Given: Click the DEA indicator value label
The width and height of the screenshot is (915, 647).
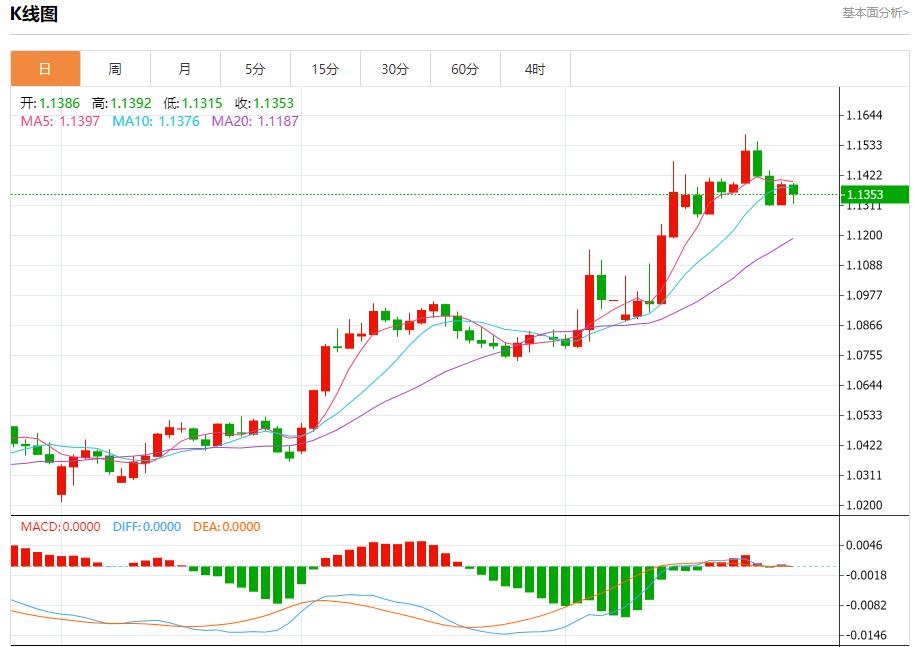Looking at the screenshot, I should point(226,526).
